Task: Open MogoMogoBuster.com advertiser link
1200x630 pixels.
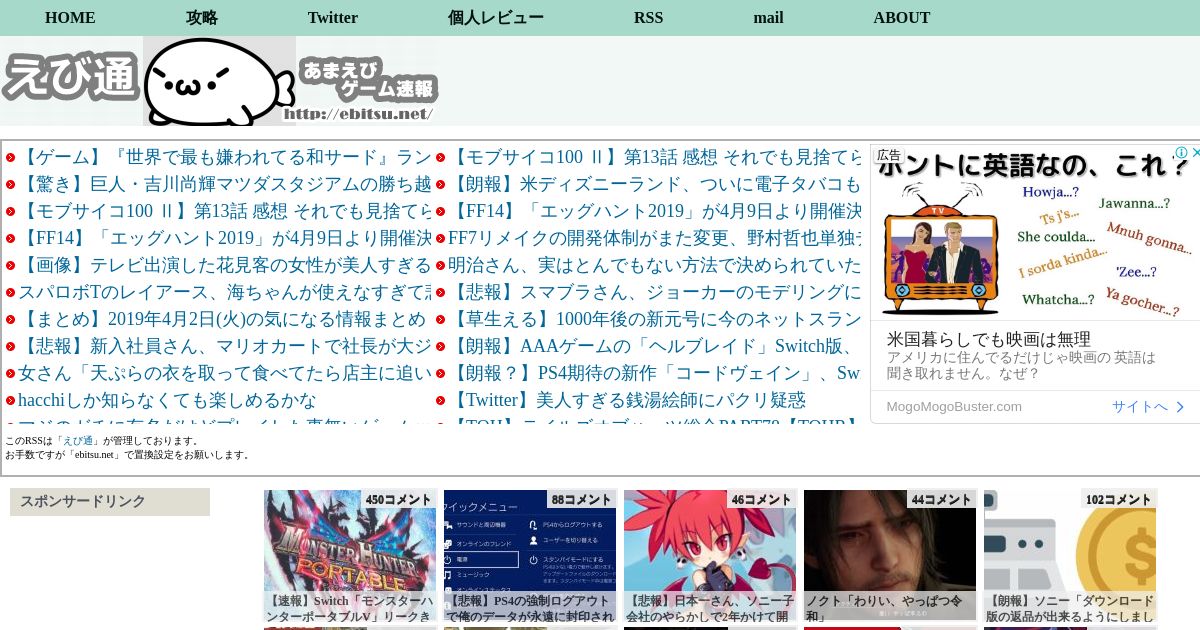Action: [x=954, y=407]
